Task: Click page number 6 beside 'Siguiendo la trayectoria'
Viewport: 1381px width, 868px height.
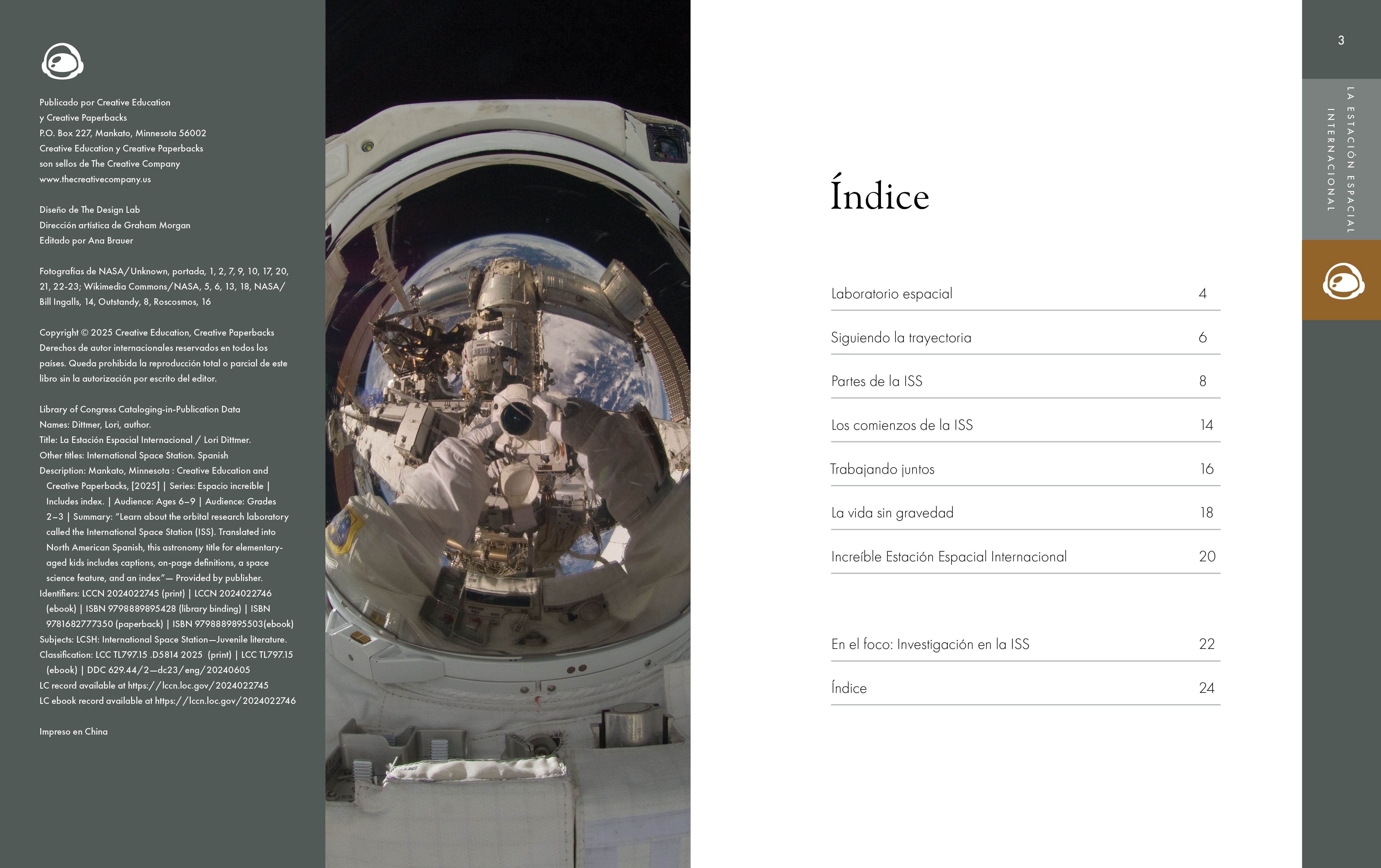Action: coord(1203,338)
